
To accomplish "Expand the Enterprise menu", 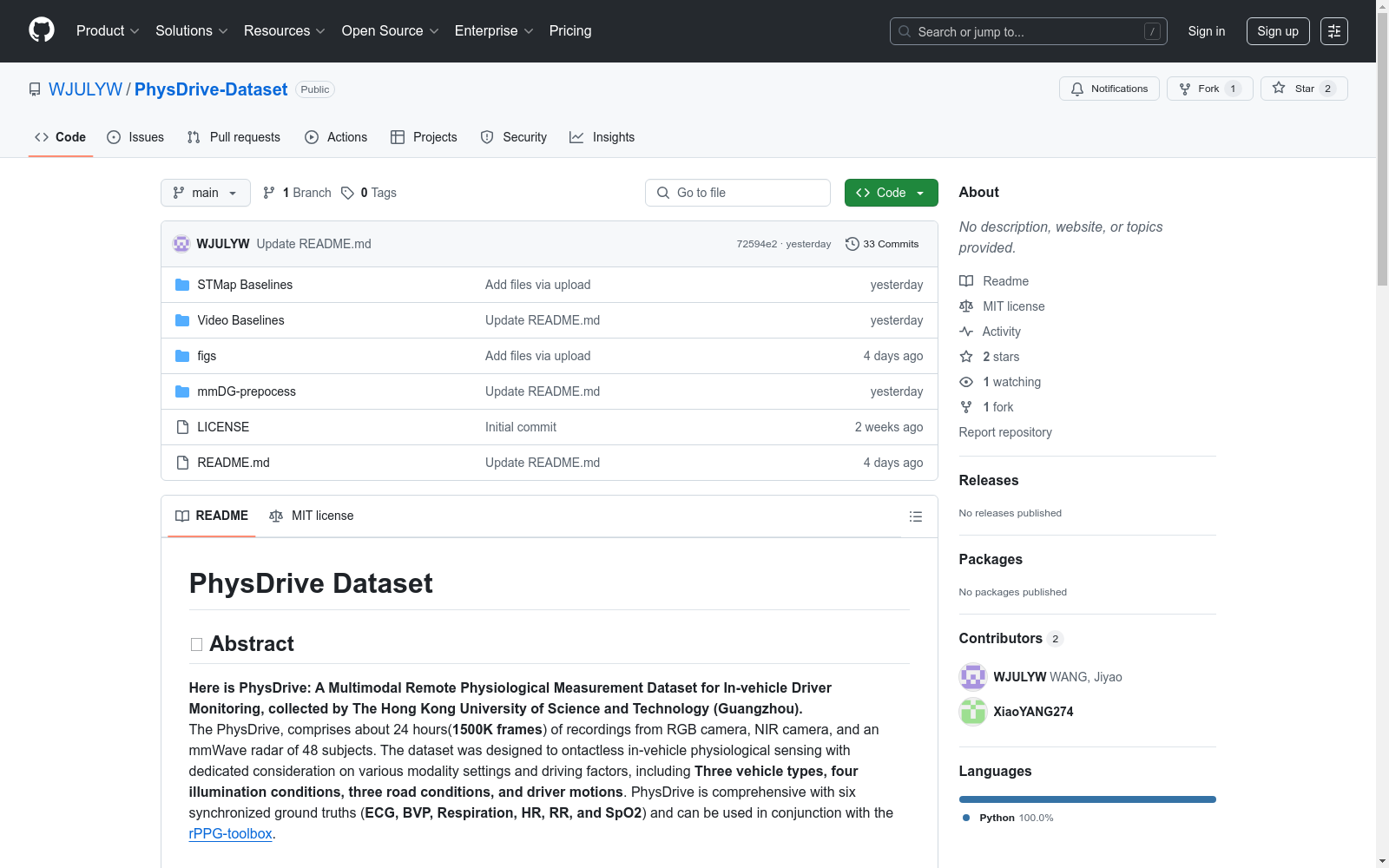I will (x=494, y=30).
